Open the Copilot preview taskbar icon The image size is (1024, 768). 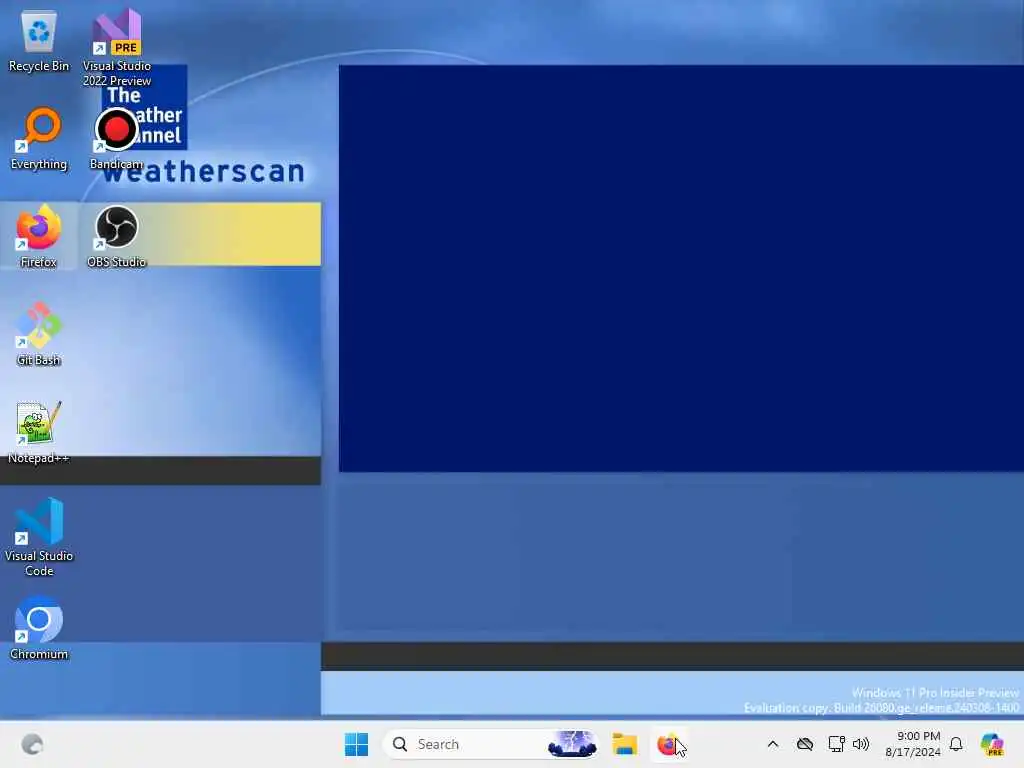(992, 744)
